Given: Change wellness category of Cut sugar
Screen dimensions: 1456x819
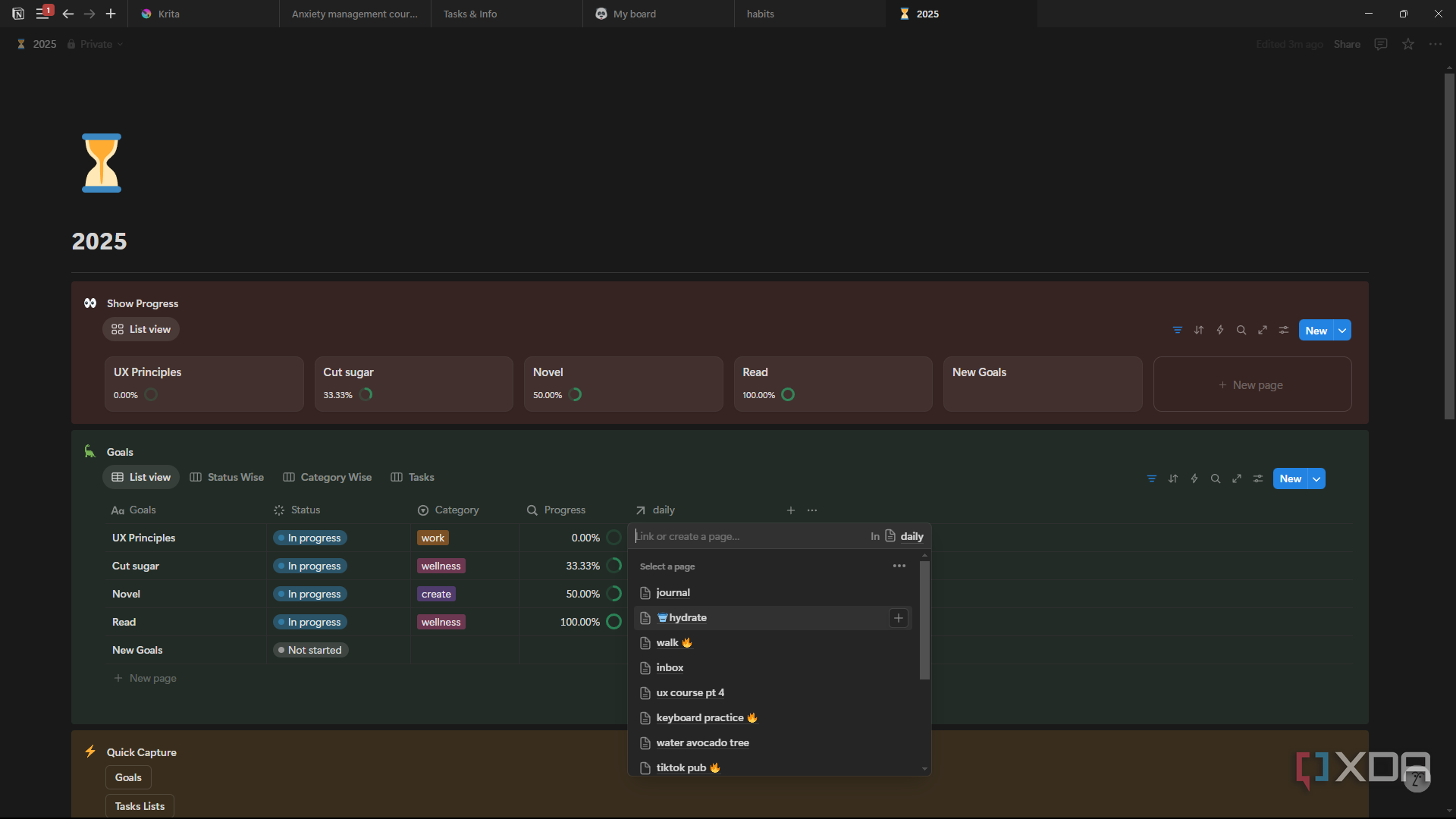Looking at the screenshot, I should 441,566.
